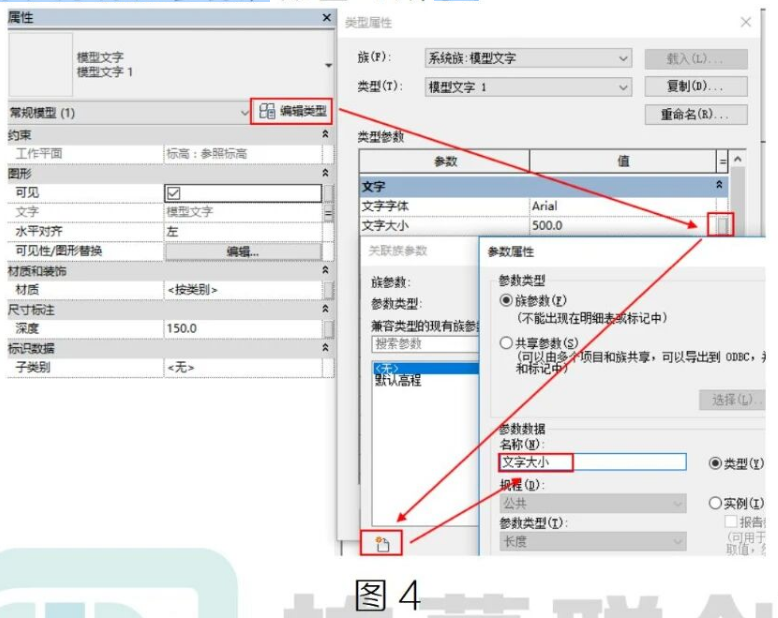Click the Edit Type (编辑类型) button
This screenshot has width=778, height=618.
[292, 111]
